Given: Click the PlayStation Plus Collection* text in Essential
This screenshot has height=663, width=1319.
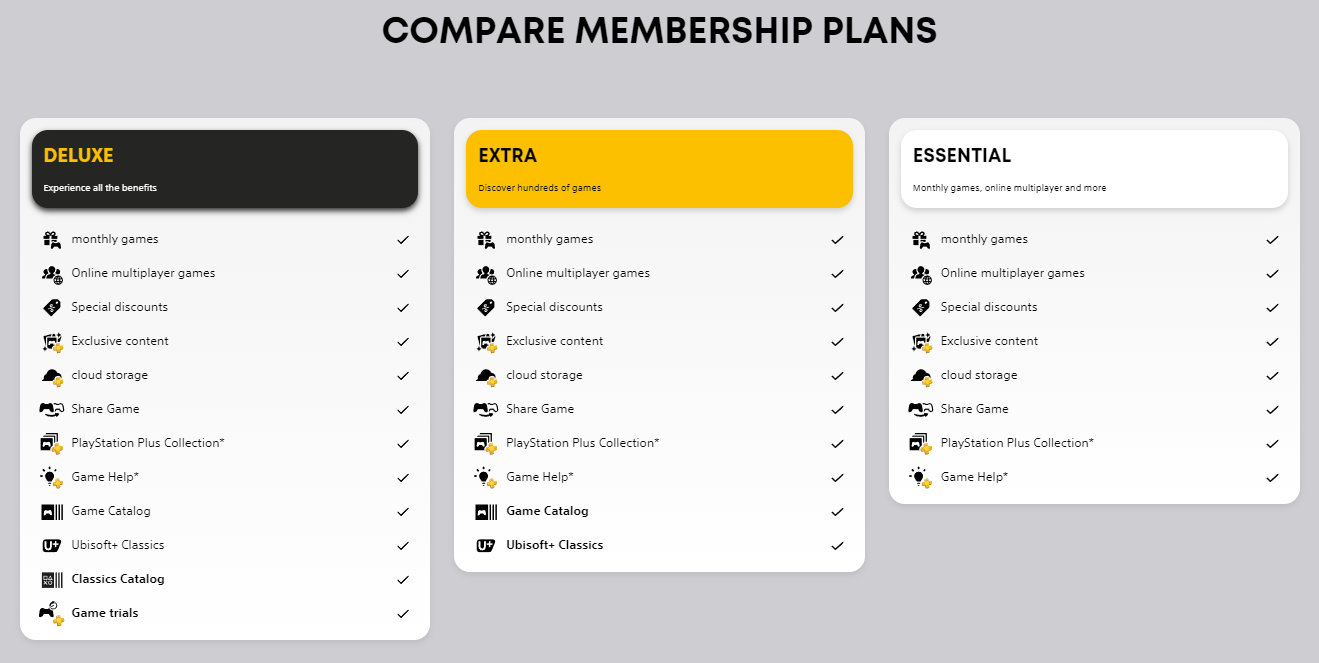Looking at the screenshot, I should (x=1017, y=443).
